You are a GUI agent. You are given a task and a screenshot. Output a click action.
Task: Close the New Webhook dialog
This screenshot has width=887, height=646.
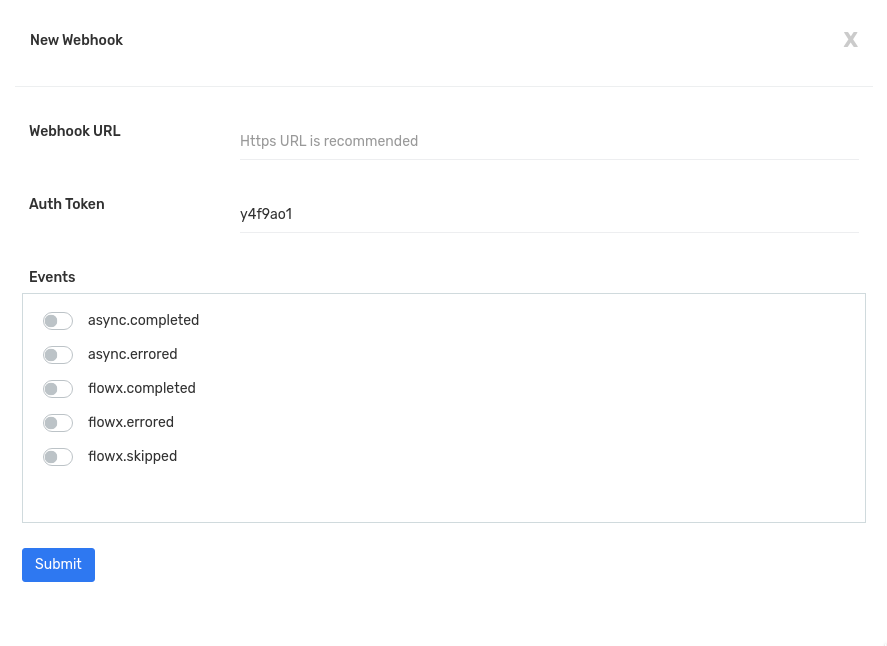coord(850,40)
